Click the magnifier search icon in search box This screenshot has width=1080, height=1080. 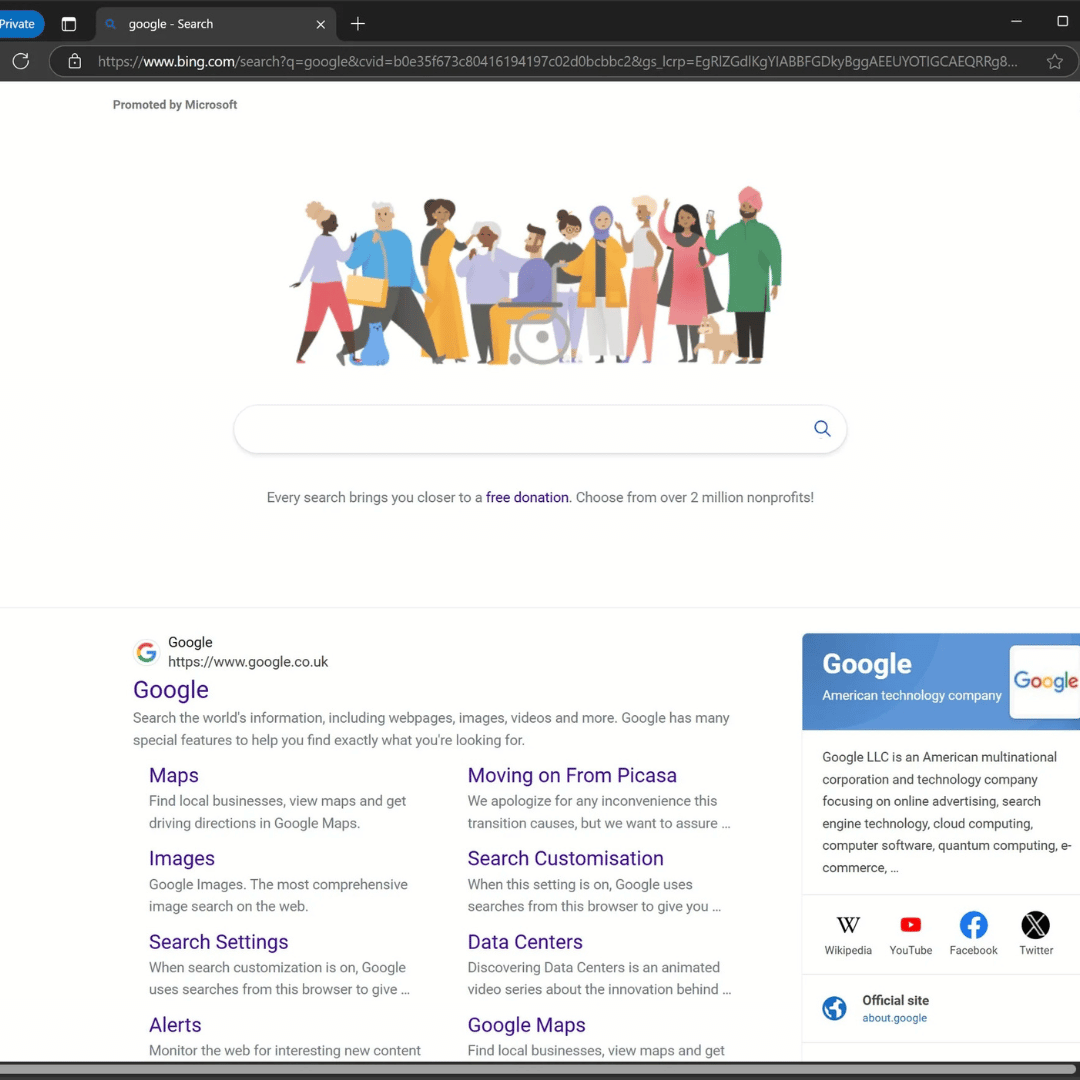click(x=822, y=428)
